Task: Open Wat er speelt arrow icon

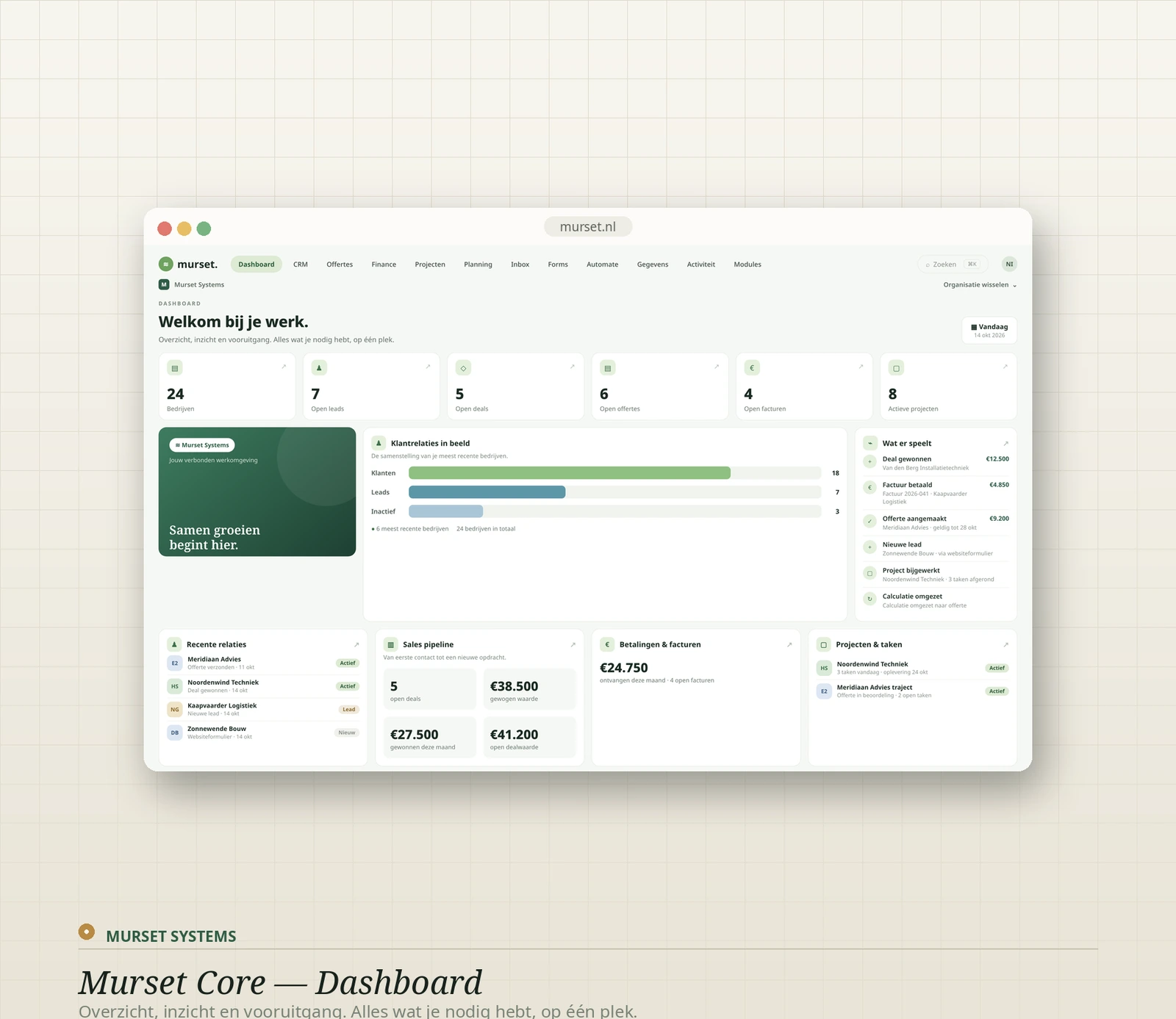Action: 1005,444
